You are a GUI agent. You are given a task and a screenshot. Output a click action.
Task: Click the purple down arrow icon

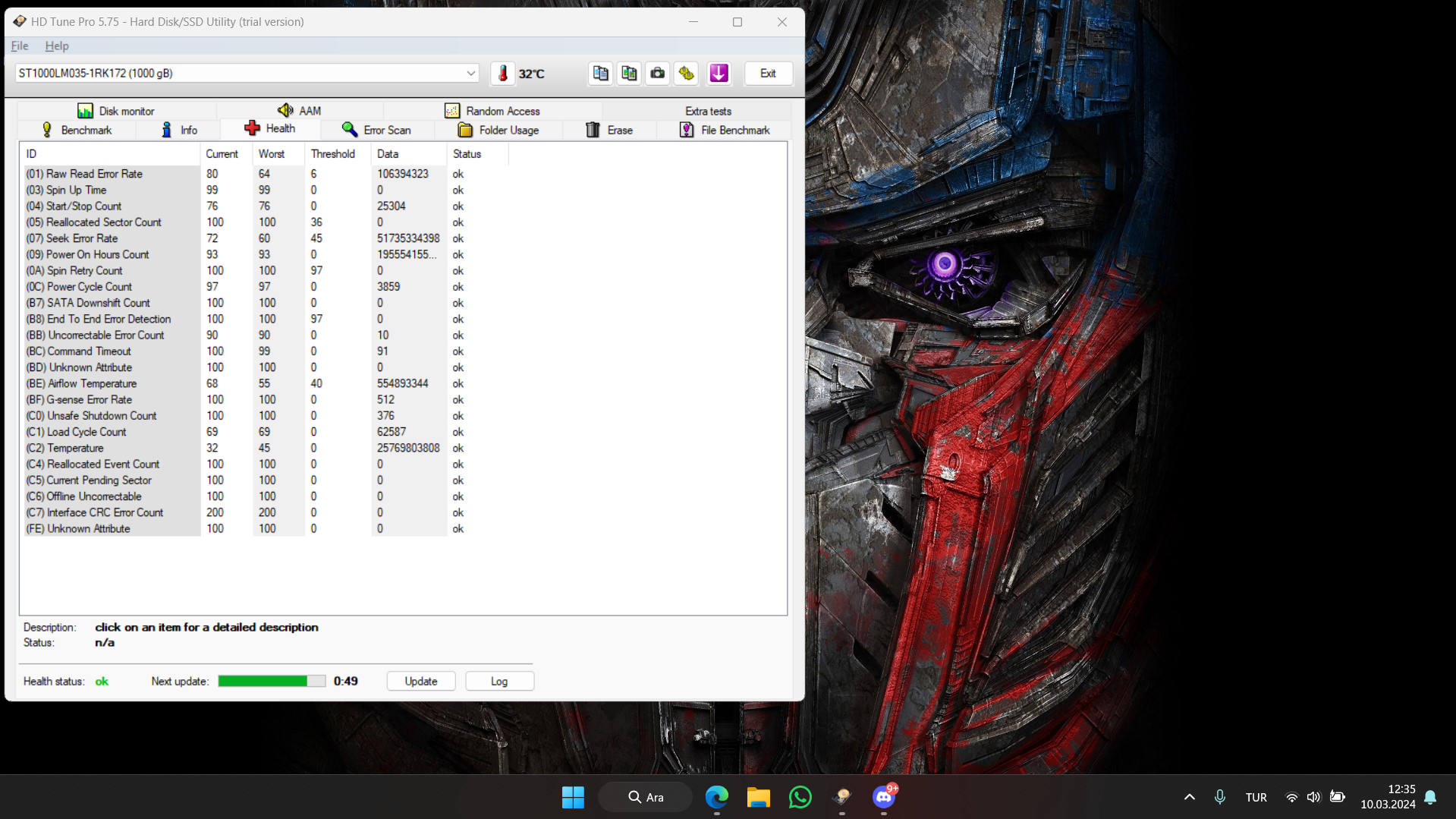[x=719, y=74]
